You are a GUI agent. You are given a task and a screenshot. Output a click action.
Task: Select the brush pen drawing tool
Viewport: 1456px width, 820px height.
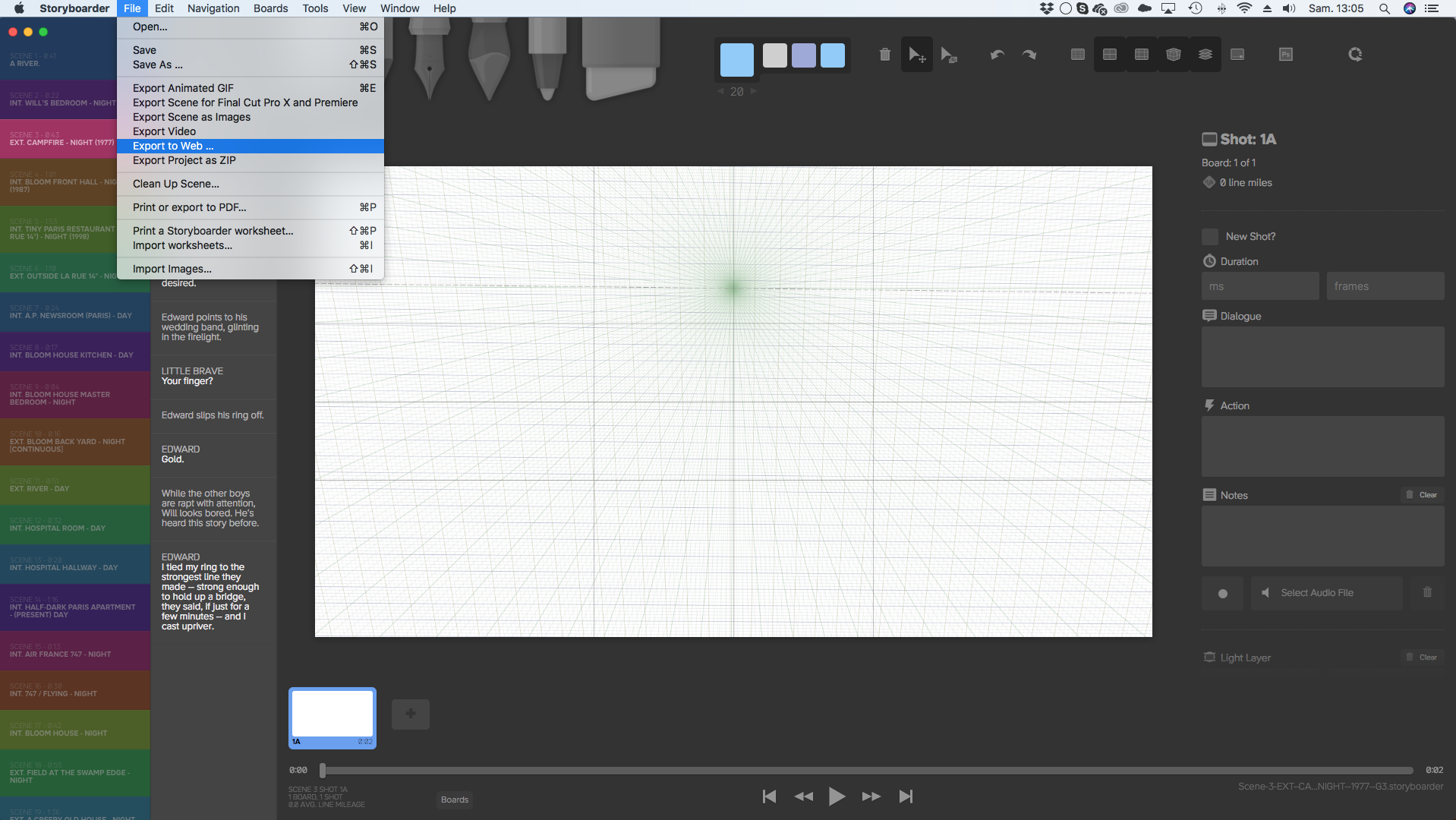pyautogui.click(x=489, y=59)
